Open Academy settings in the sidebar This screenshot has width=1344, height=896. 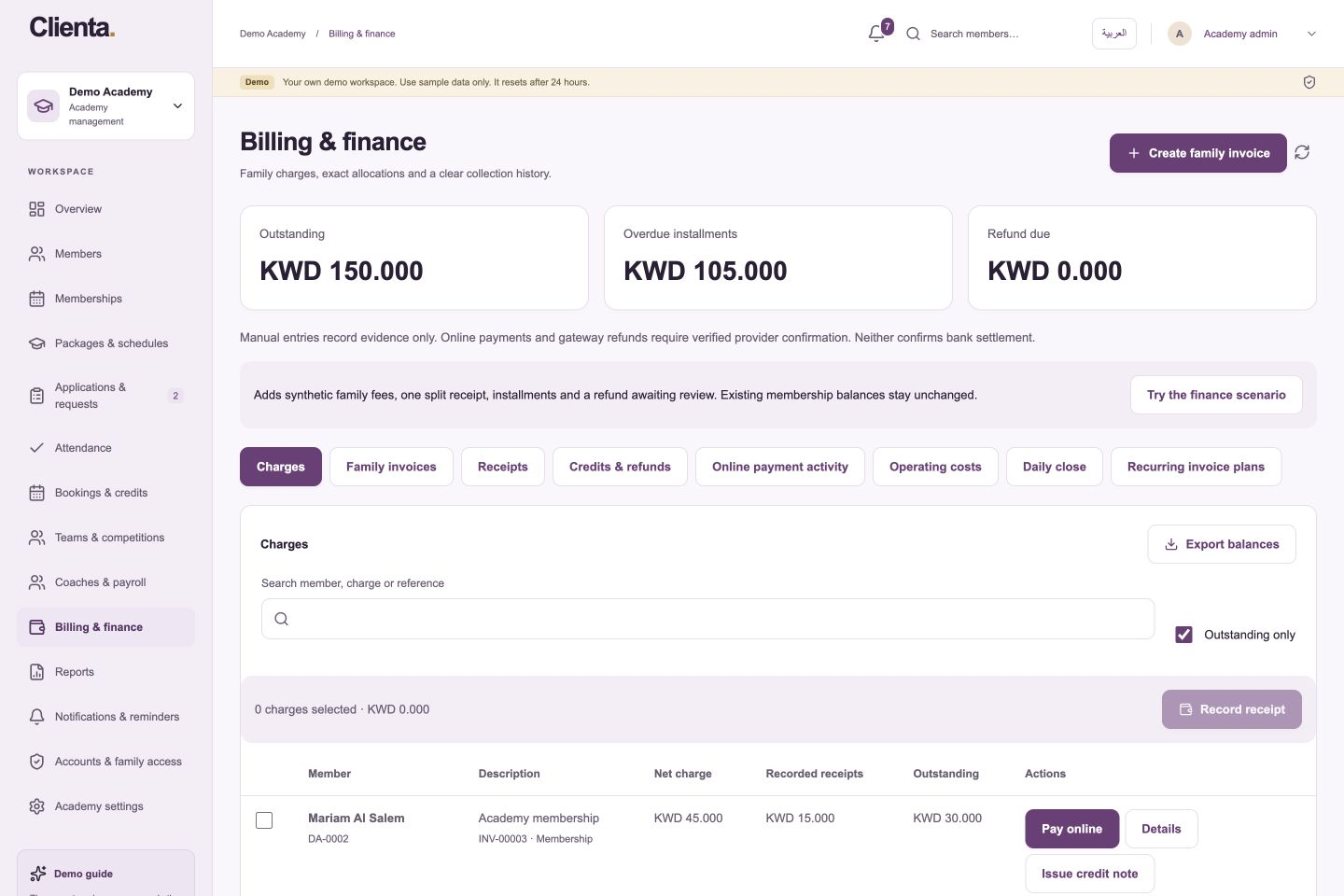coord(105,806)
